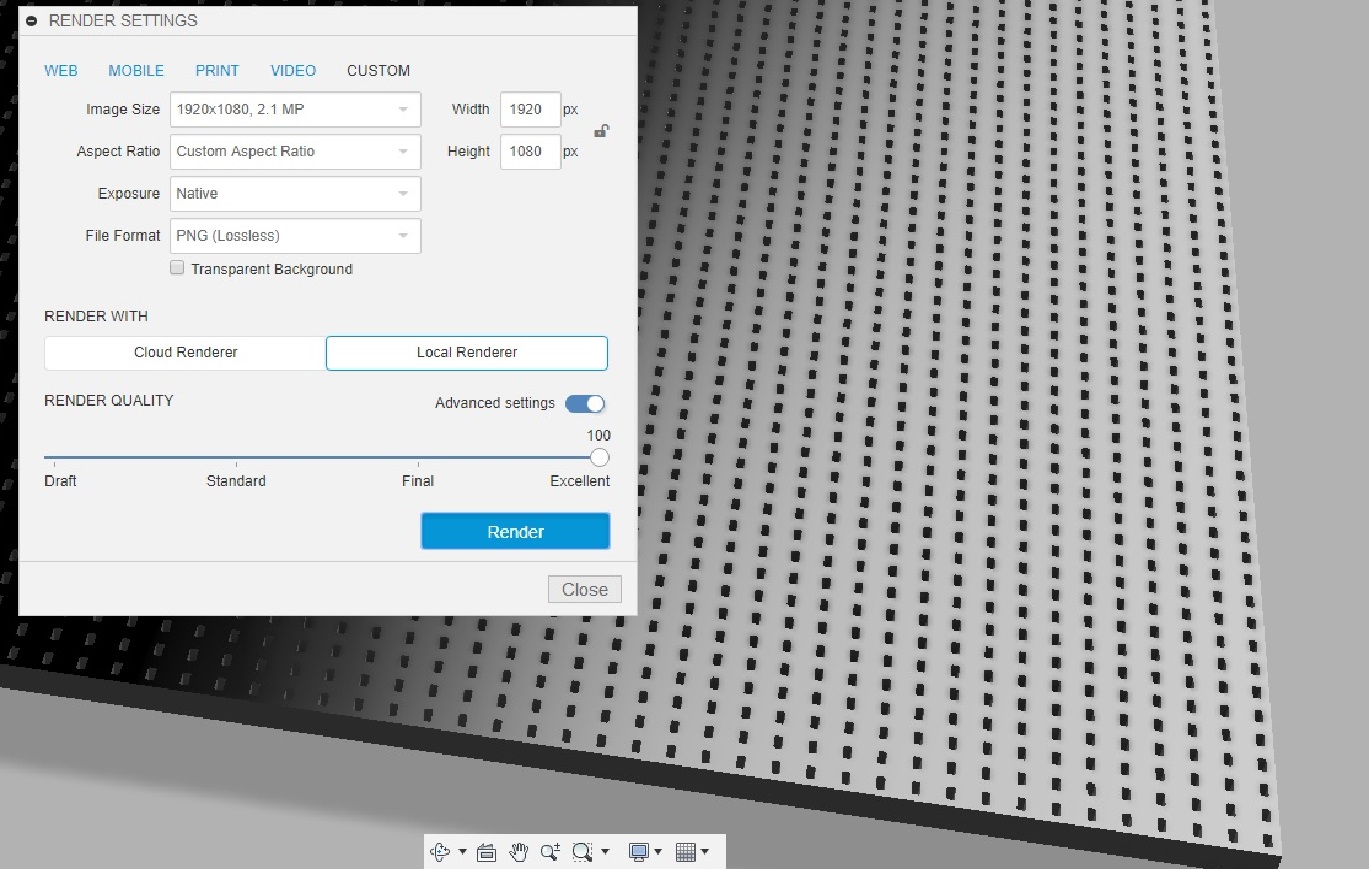This screenshot has width=1369, height=869.
Task: Click the Height input field
Action: [x=530, y=152]
